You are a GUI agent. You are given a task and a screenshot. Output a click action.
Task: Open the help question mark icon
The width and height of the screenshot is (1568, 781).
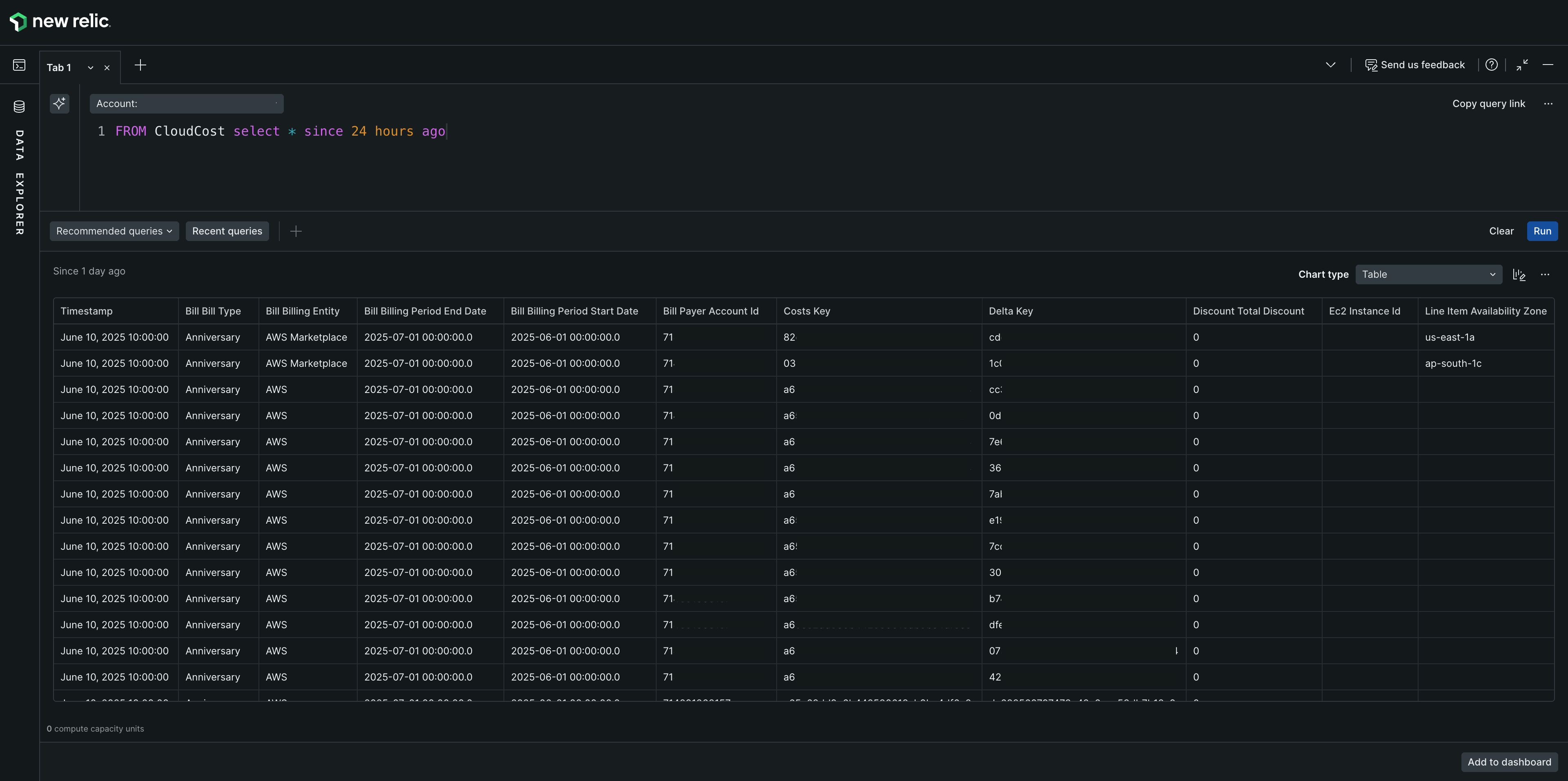pos(1492,65)
